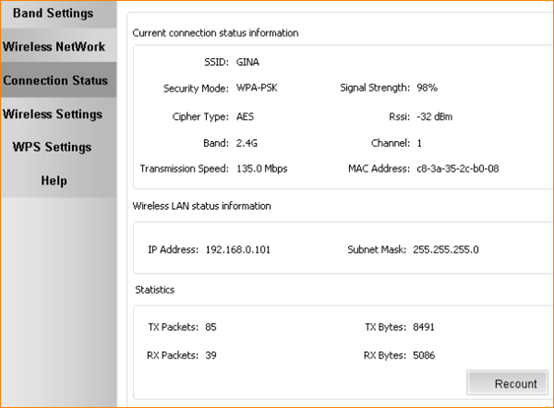Click the Security Mode WPA-PSK value
The width and height of the screenshot is (554, 408).
coord(257,88)
